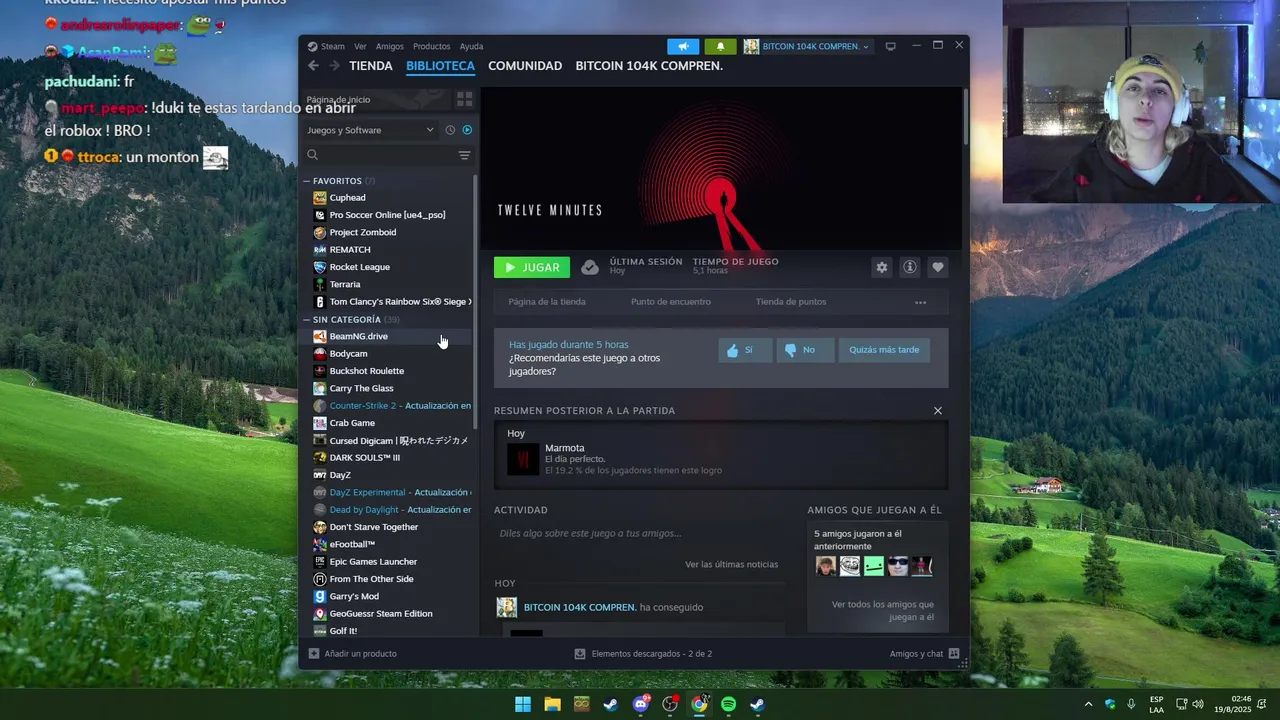The image size is (1280, 720).
Task: Go forward with the right arrow
Action: pyautogui.click(x=334, y=66)
